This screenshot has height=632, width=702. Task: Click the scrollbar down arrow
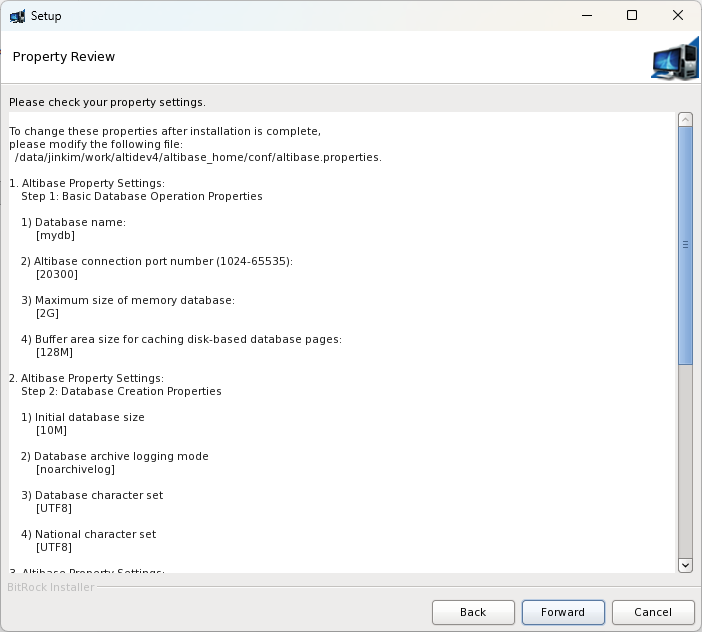click(x=685, y=565)
